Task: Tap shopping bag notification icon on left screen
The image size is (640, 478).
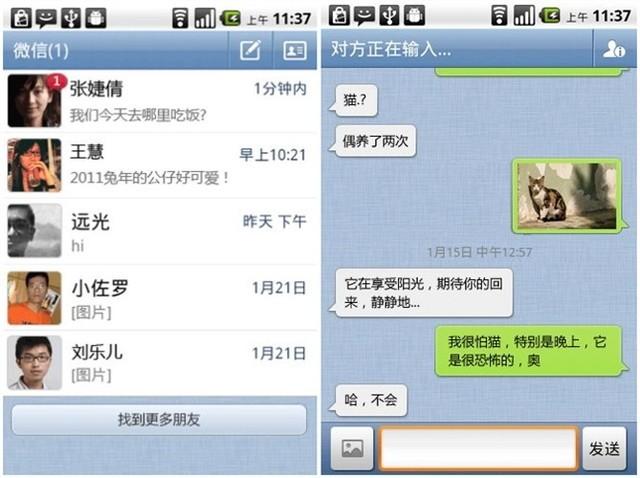Action: (21, 18)
